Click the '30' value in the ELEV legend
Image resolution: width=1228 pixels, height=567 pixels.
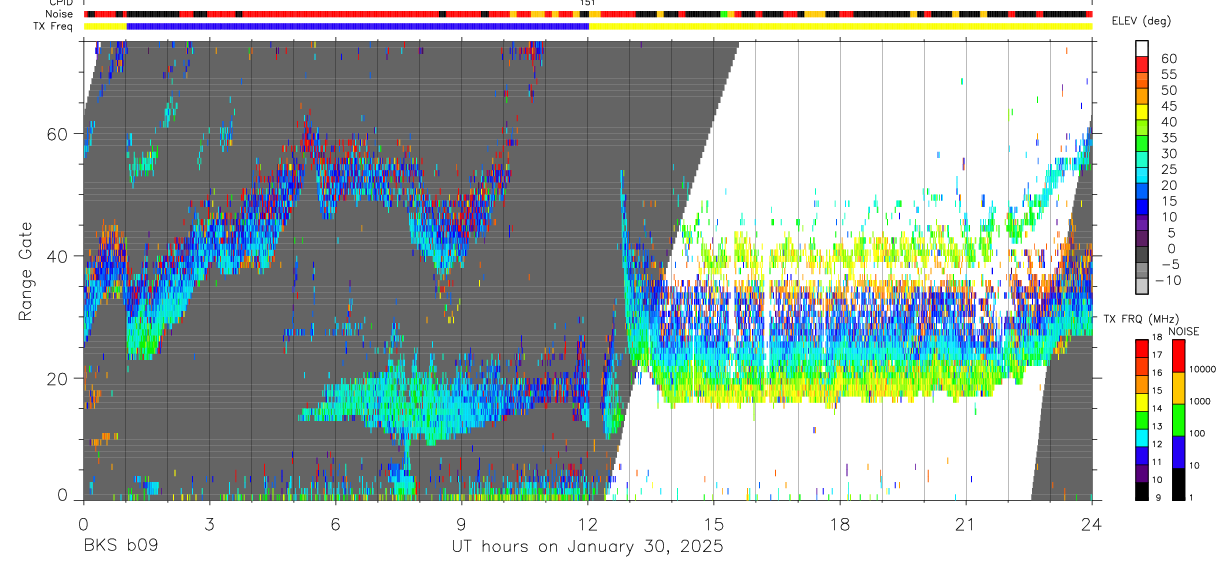pyautogui.click(x=1167, y=153)
